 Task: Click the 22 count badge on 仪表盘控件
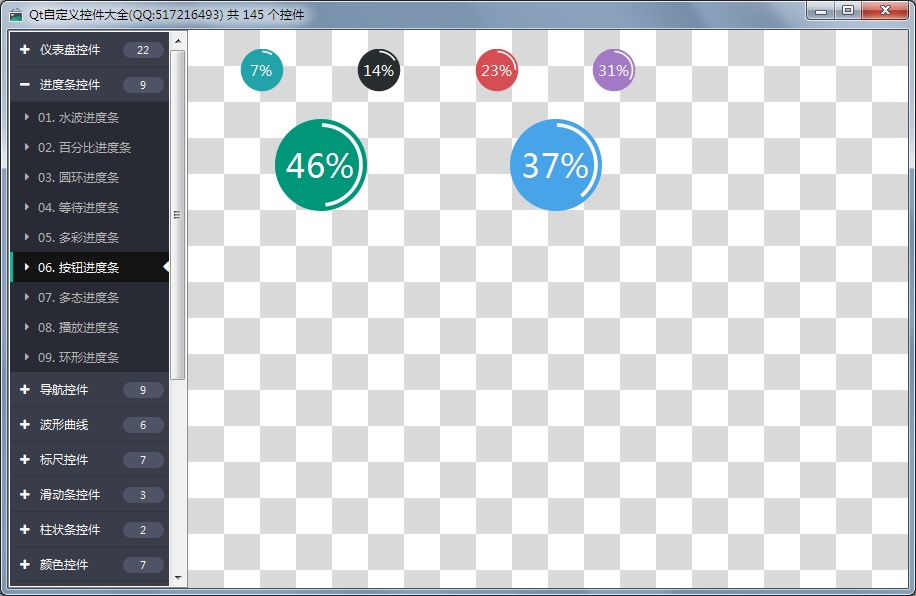click(x=143, y=50)
